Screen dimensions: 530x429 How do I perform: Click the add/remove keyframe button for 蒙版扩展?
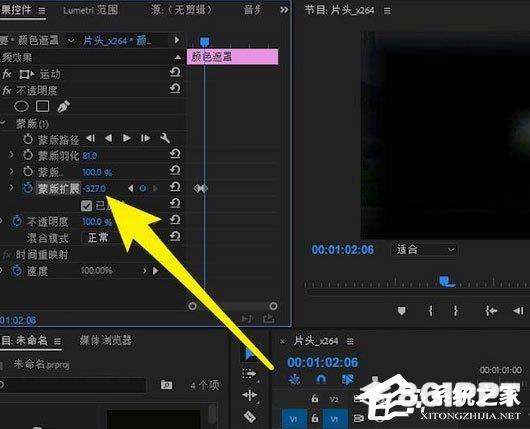(143, 188)
